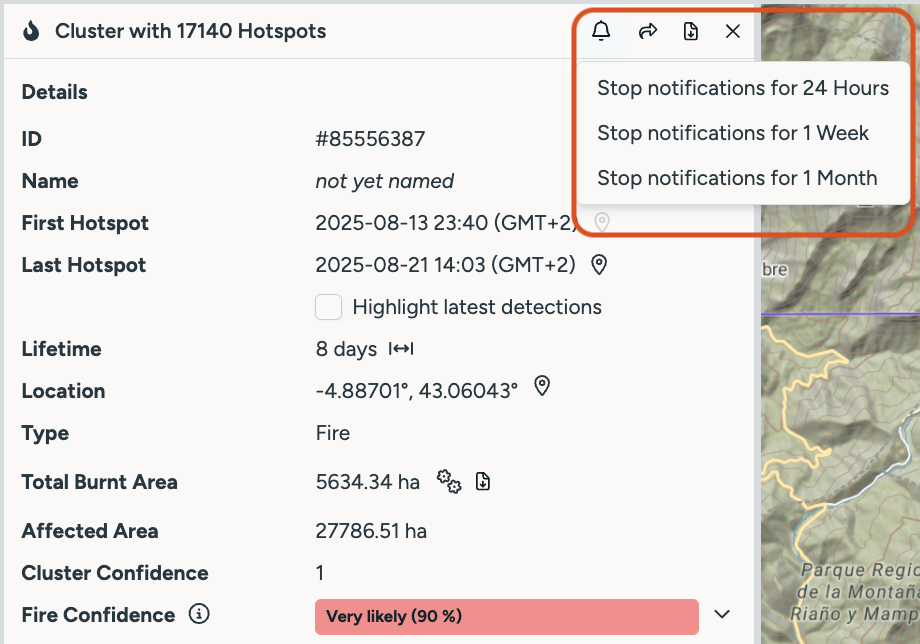Select Stop notifications for 24 Hours

click(743, 88)
